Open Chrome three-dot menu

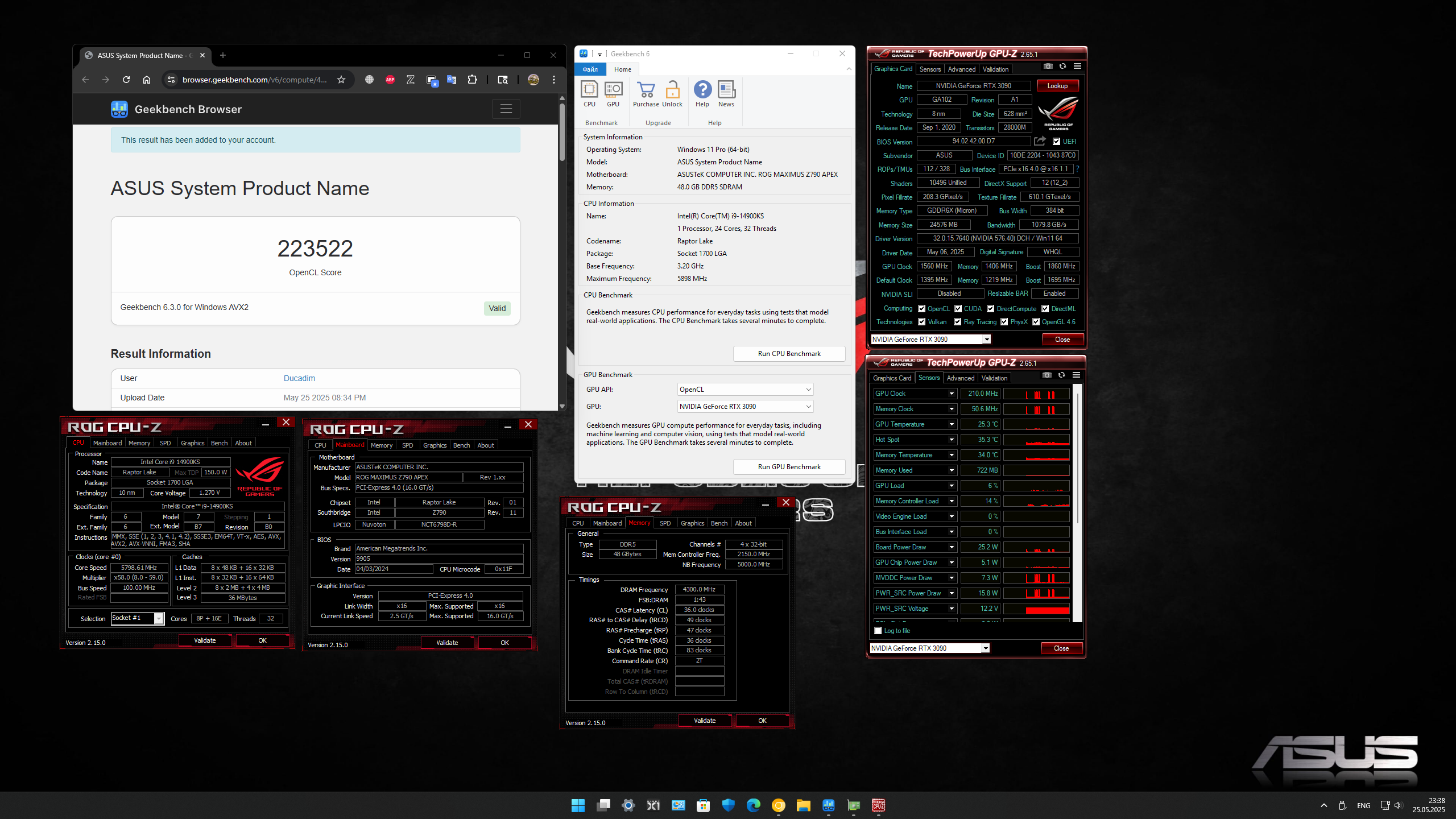tap(554, 80)
